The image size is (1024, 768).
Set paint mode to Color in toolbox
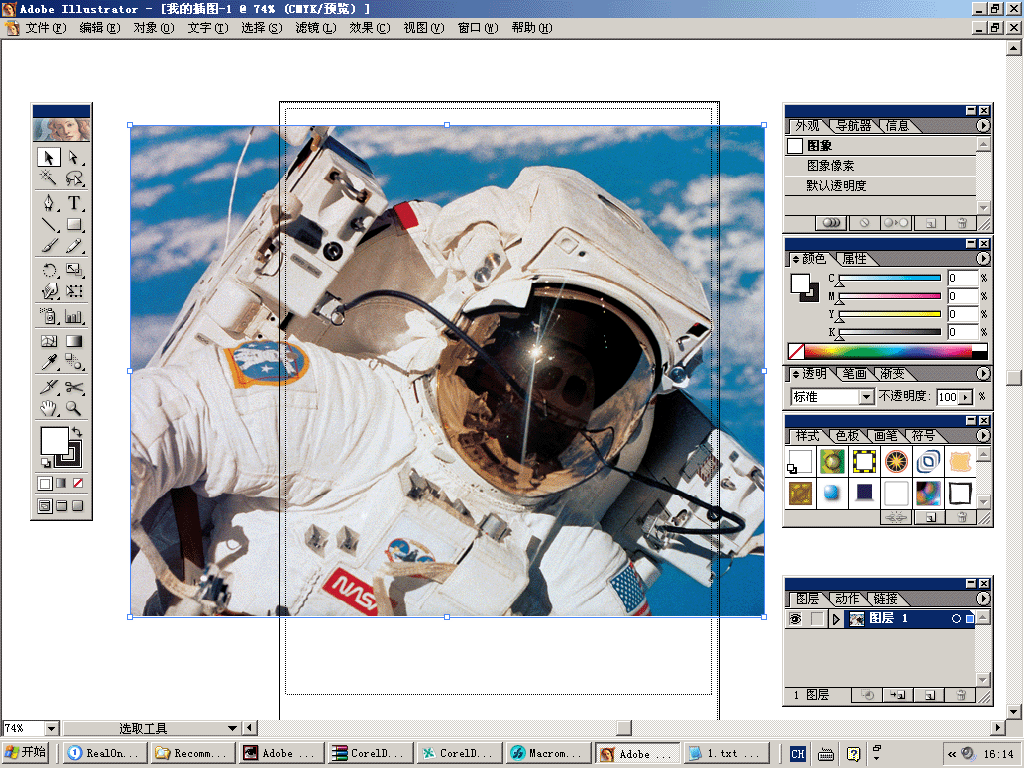[44, 484]
